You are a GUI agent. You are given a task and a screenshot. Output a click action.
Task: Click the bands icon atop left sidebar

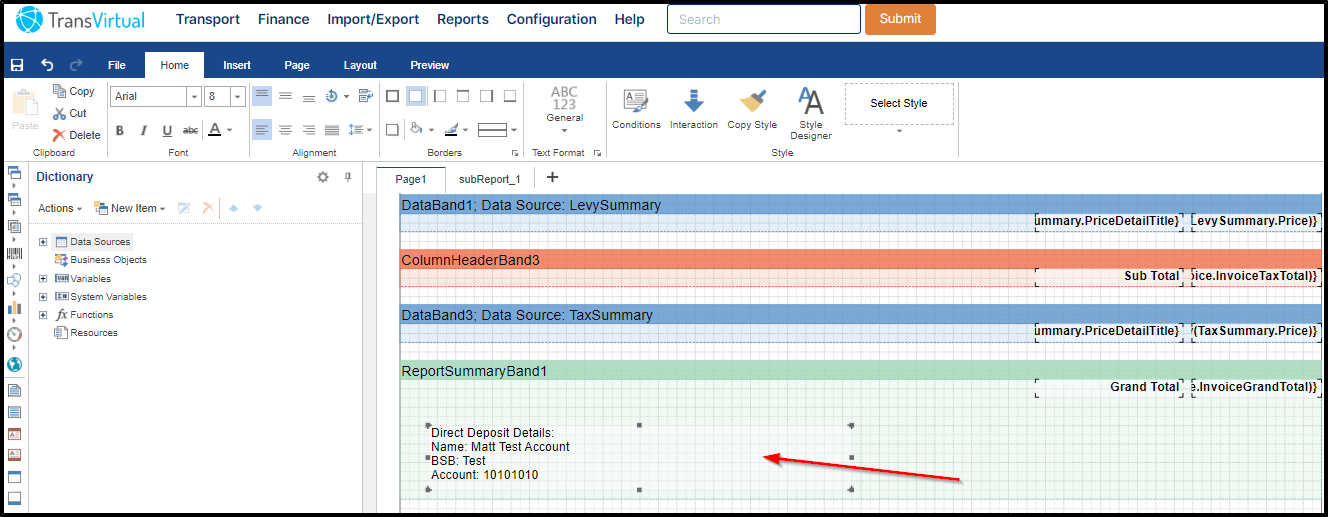pos(14,173)
